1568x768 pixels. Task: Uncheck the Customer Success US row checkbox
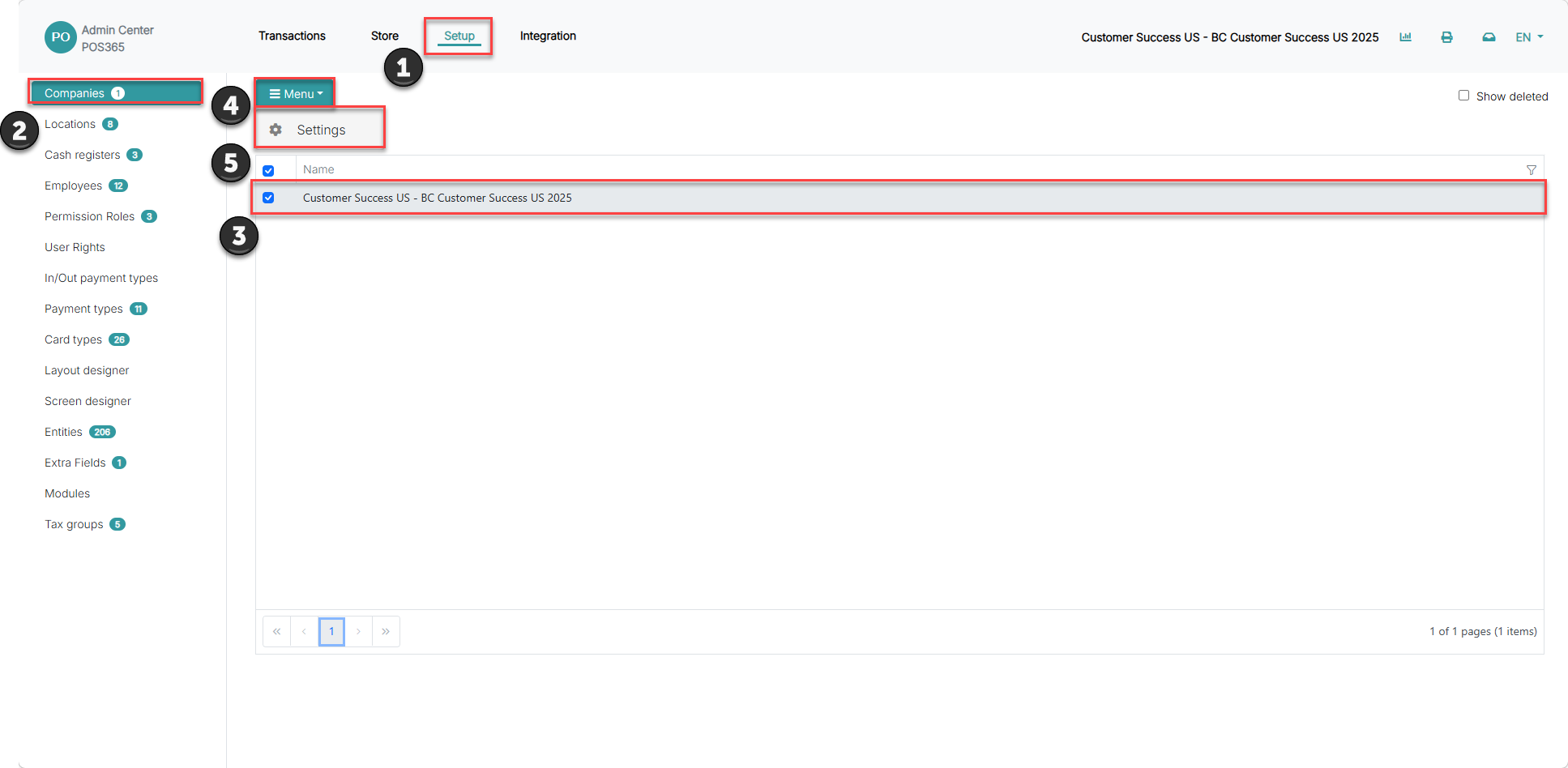pyautogui.click(x=268, y=198)
